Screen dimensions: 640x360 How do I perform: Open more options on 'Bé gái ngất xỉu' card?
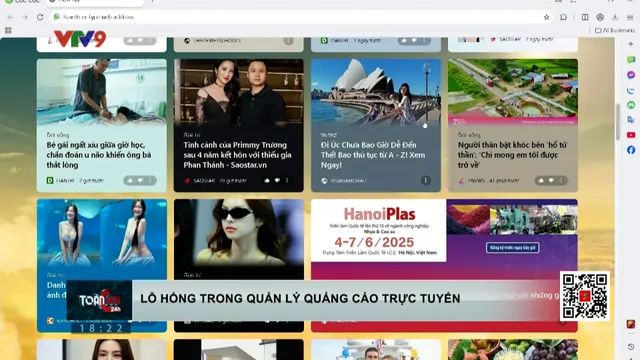point(150,180)
